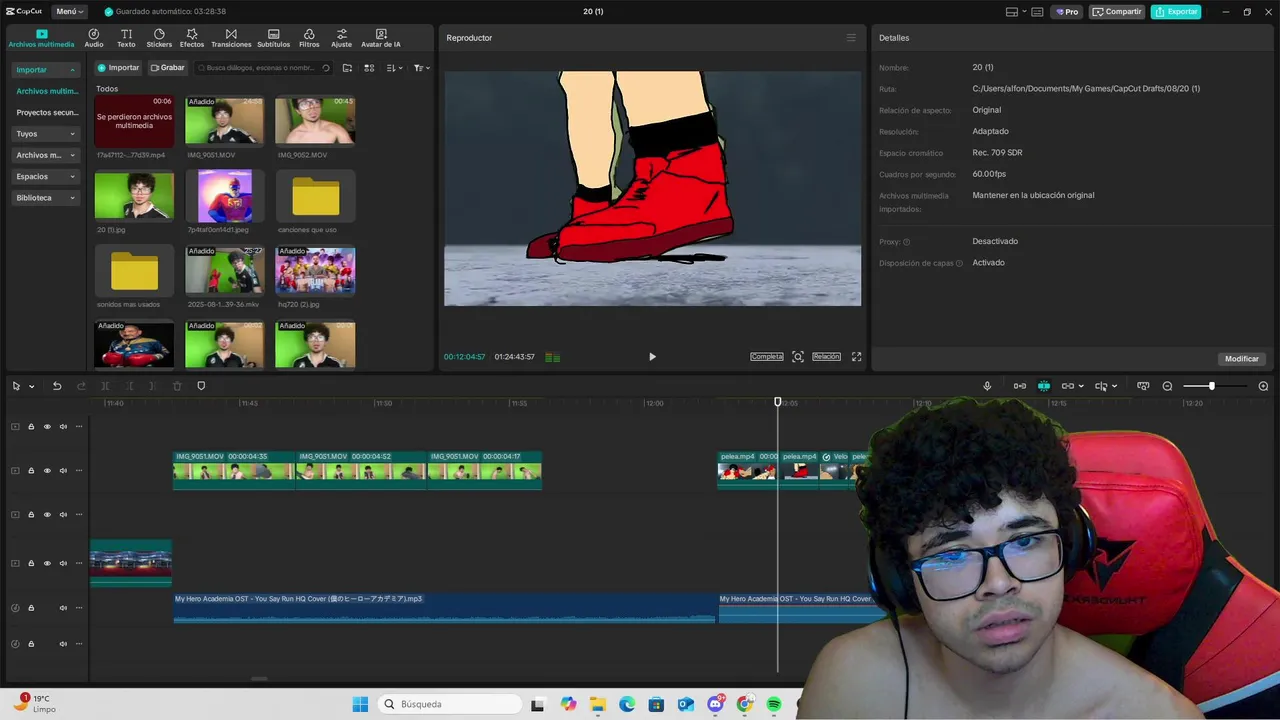Enter fullscreen preview
This screenshot has height=720, width=1280.
point(856,357)
